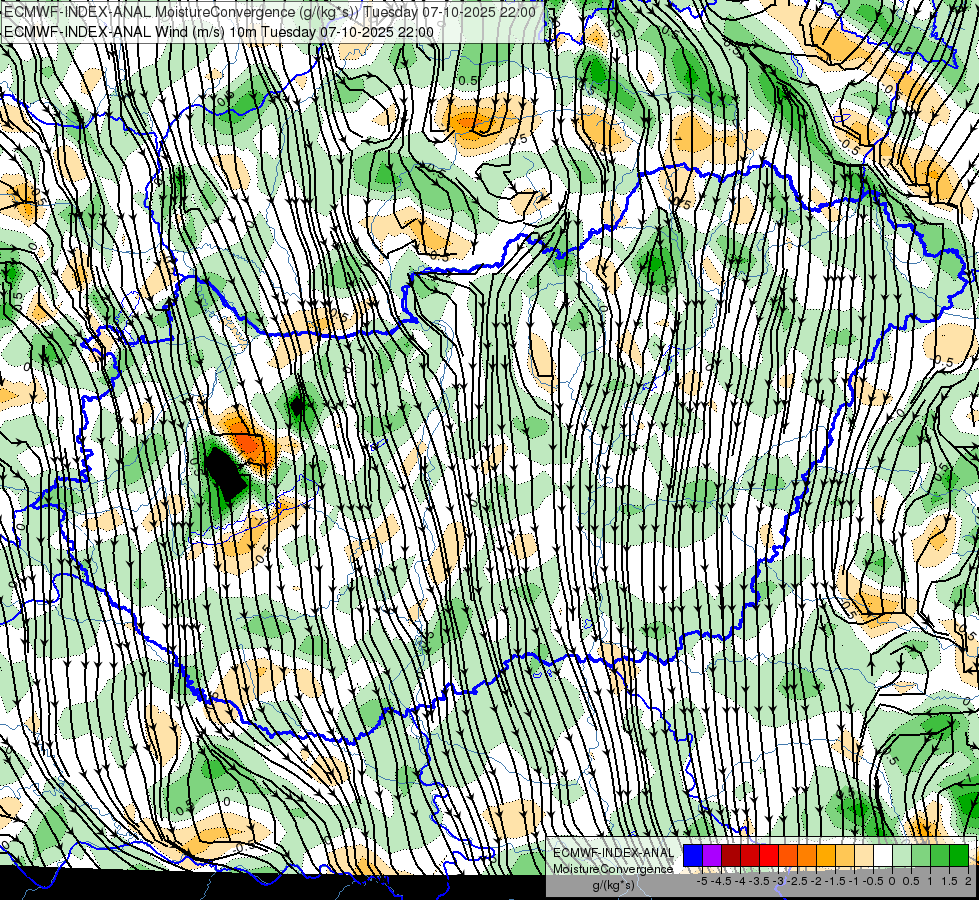
Task: Click the '-1.5' legend tick label
Action: tap(835, 881)
